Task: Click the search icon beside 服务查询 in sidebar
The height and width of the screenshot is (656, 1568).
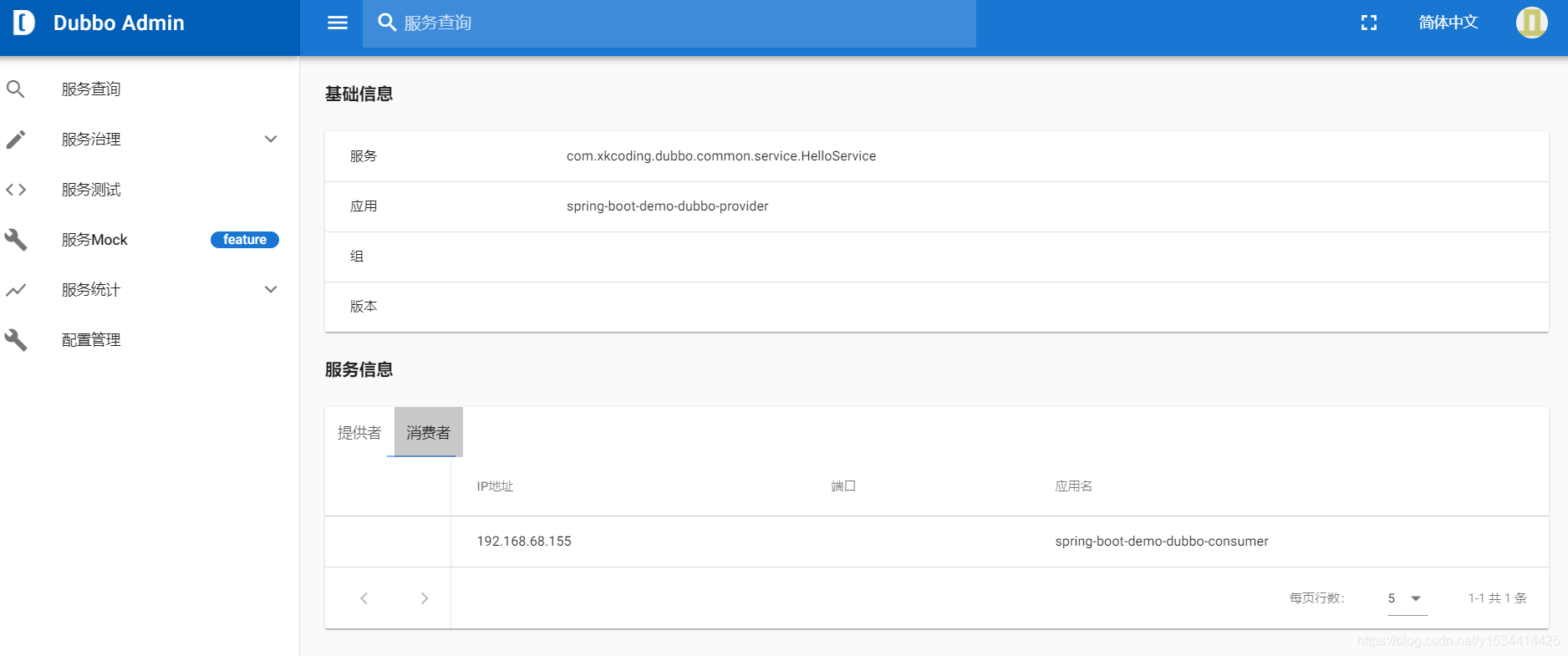Action: tap(16, 89)
